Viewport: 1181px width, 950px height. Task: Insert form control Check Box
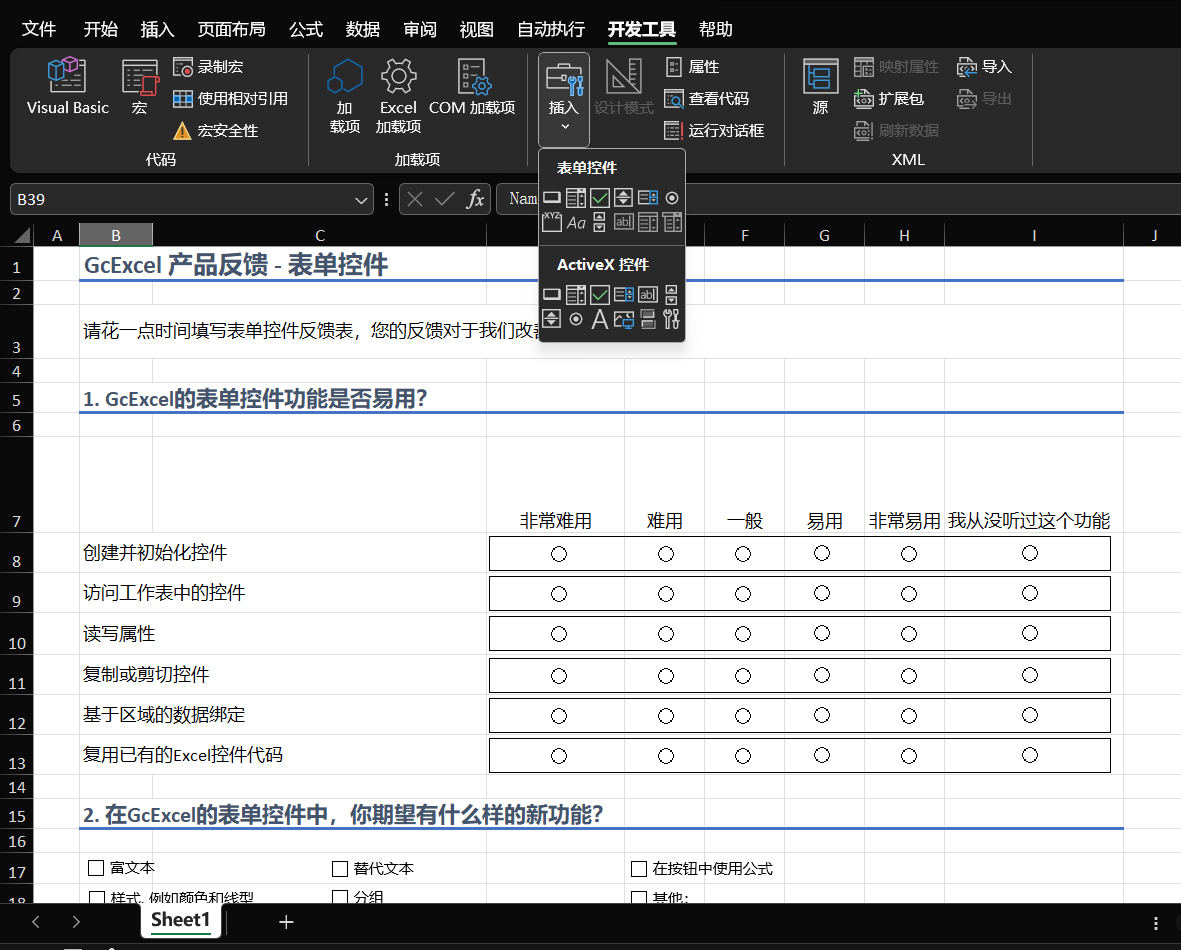click(x=600, y=198)
